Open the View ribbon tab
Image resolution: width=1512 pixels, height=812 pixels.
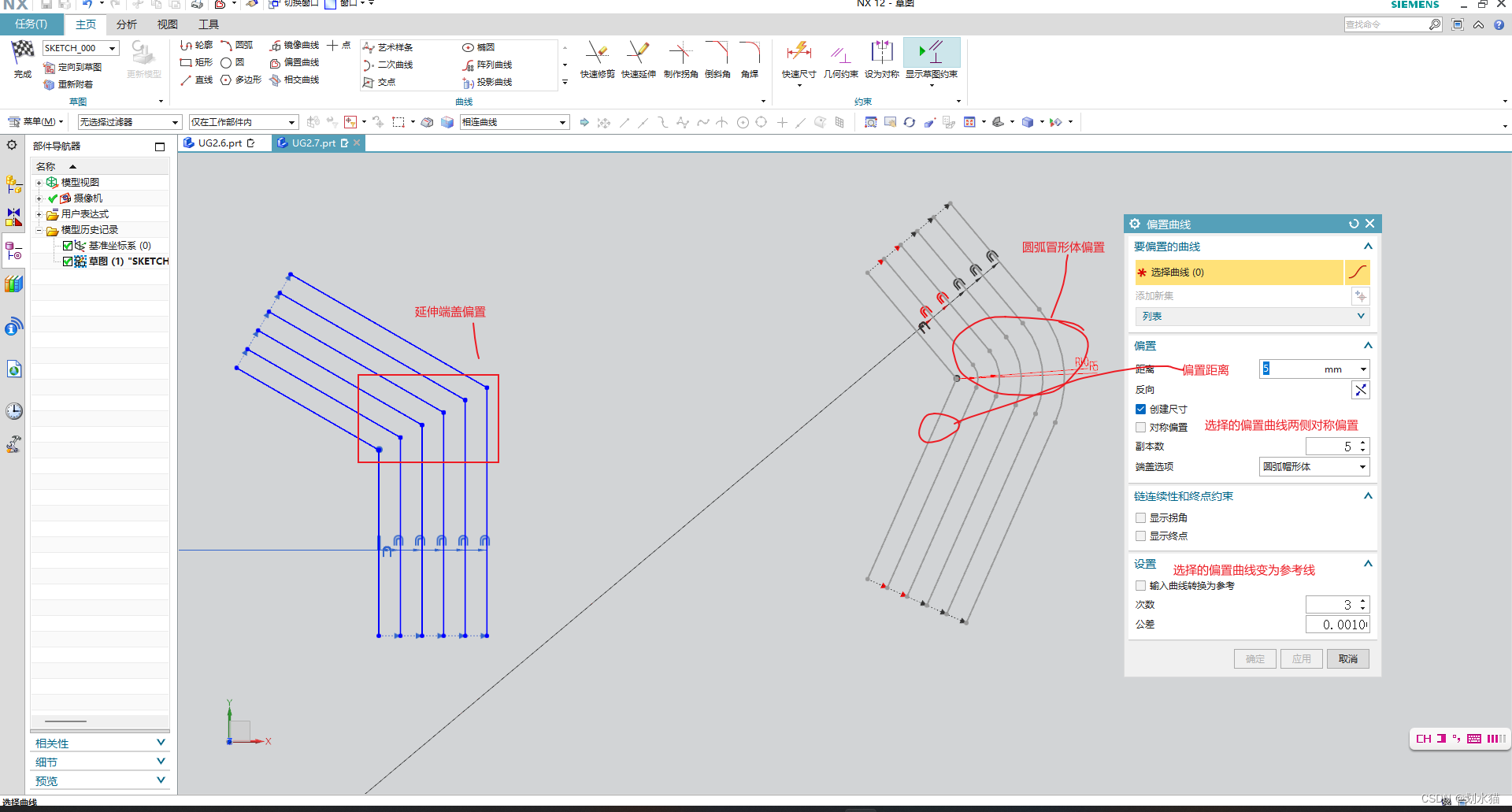point(167,24)
